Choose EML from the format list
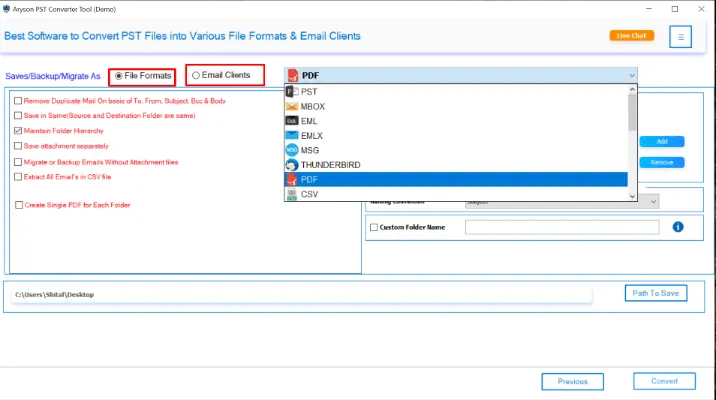Viewport: 716px width, 400px height. (x=456, y=121)
